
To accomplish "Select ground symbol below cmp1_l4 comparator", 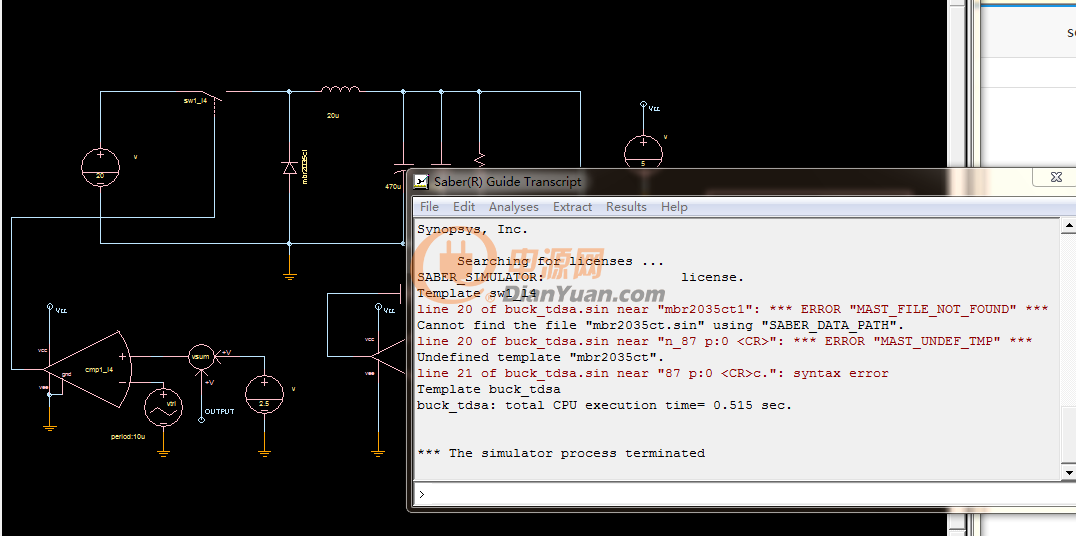I will point(49,427).
